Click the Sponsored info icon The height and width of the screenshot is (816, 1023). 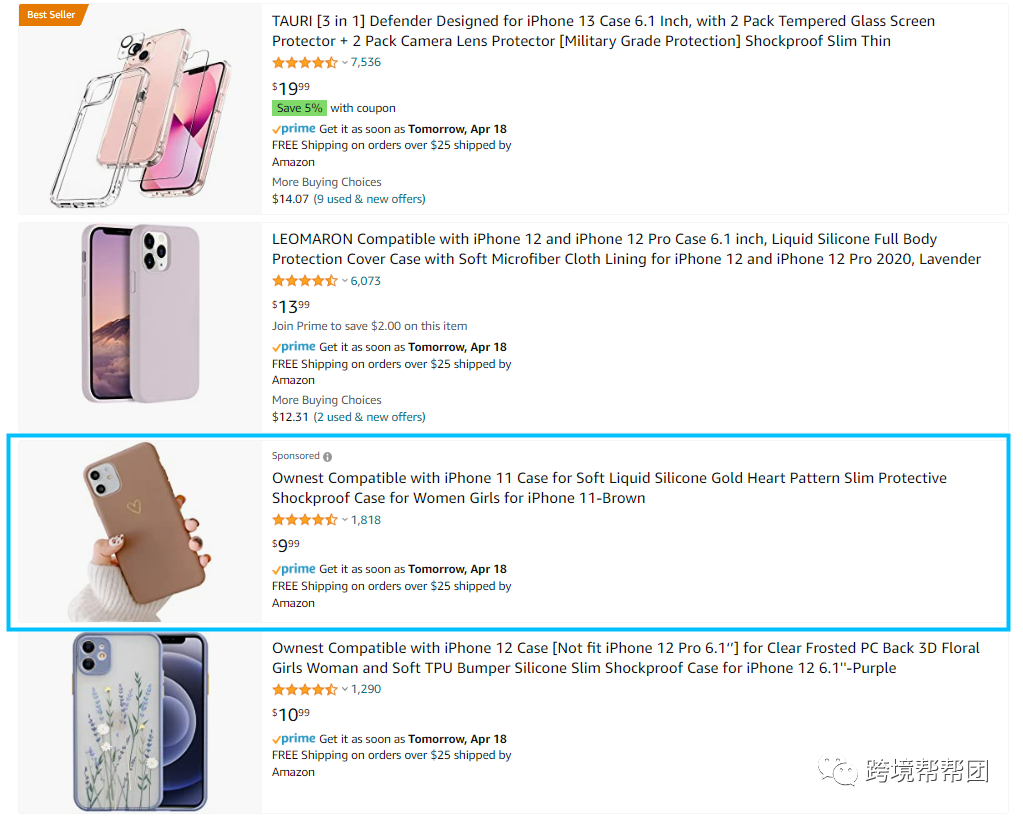point(327,457)
